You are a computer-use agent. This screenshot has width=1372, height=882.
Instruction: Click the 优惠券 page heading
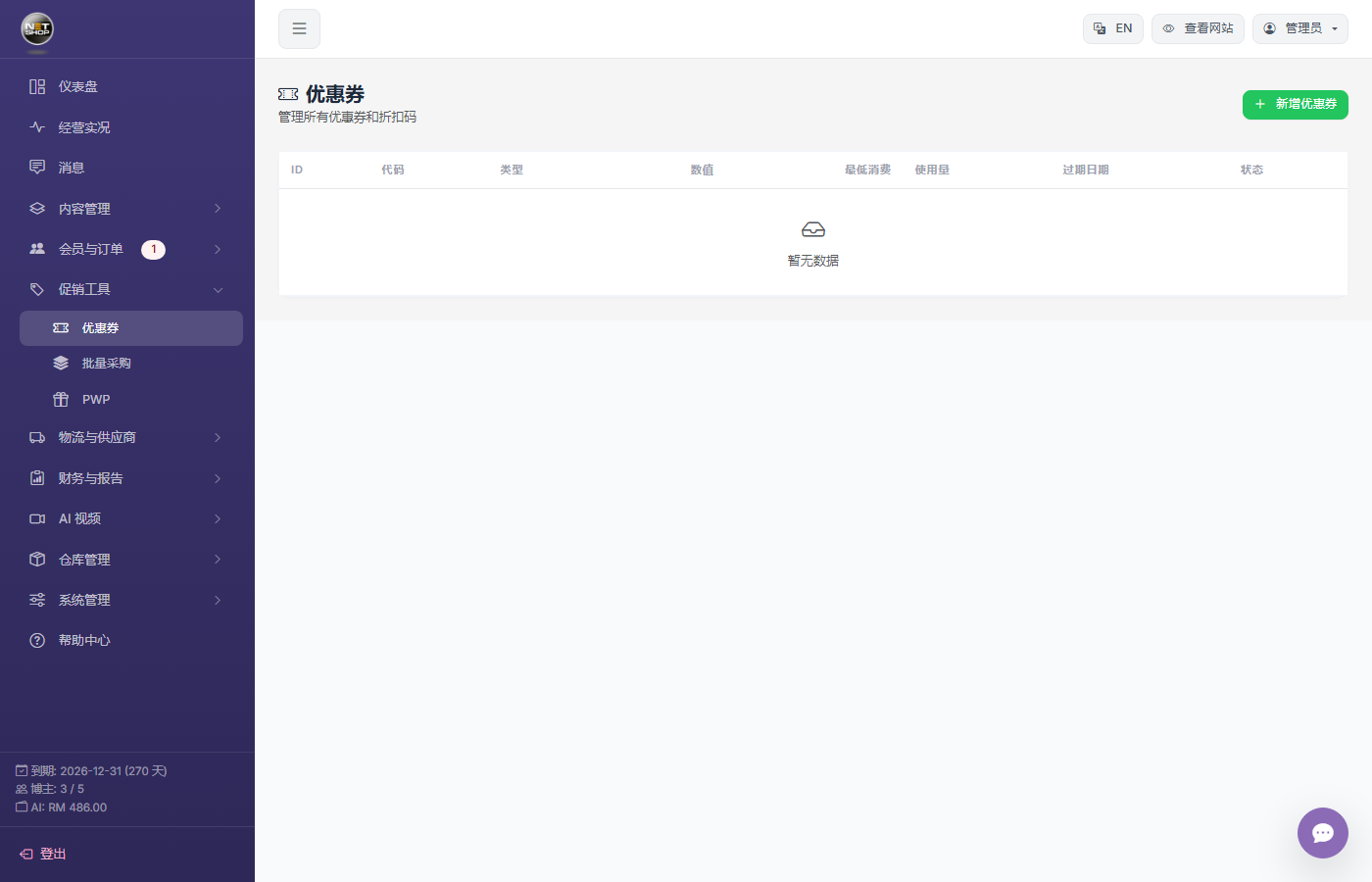point(335,94)
